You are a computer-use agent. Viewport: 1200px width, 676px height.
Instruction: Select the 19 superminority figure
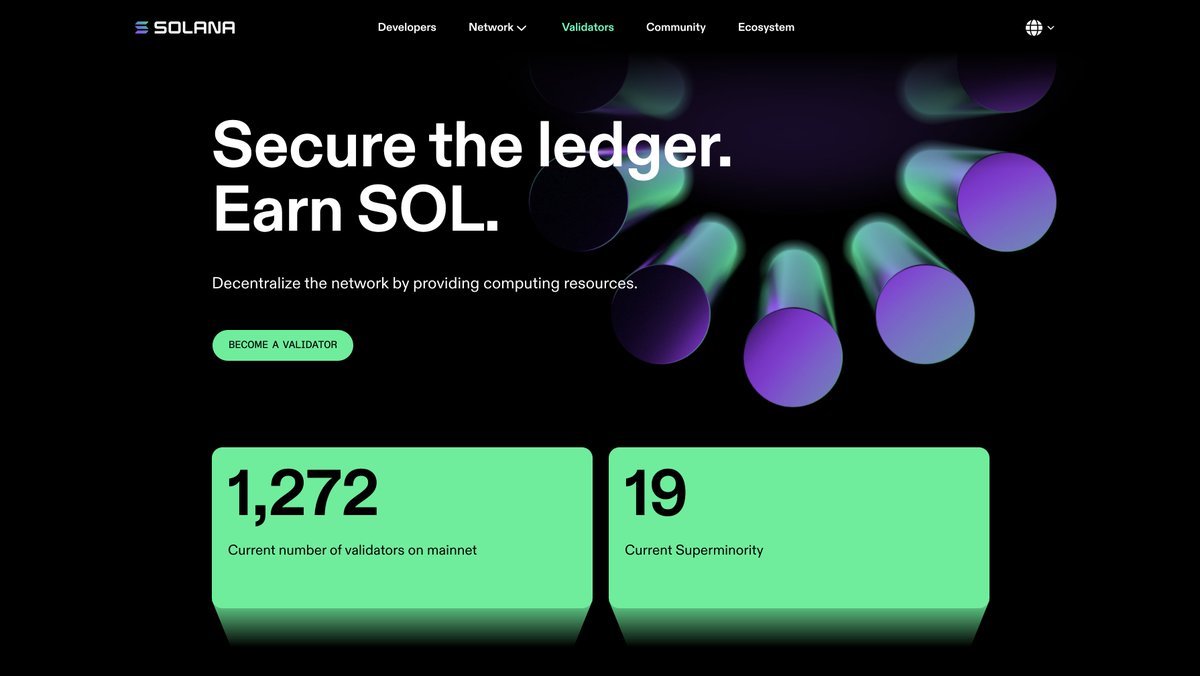coord(655,494)
